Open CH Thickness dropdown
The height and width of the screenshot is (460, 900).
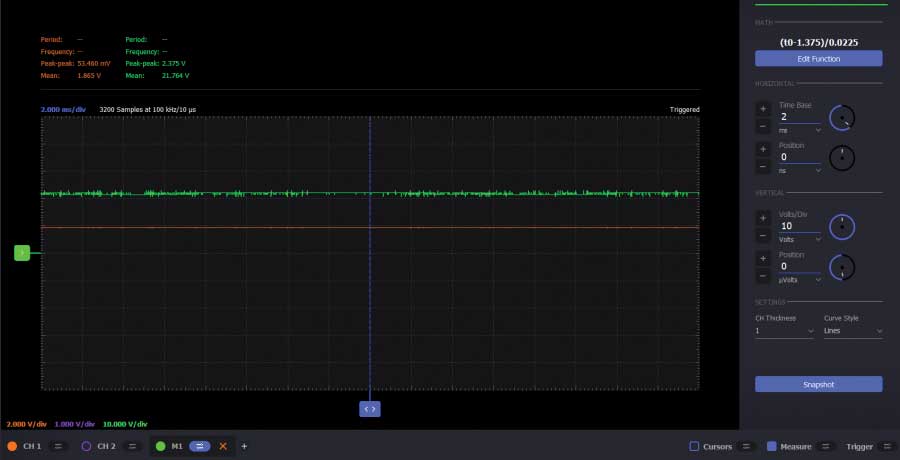[x=784, y=330]
